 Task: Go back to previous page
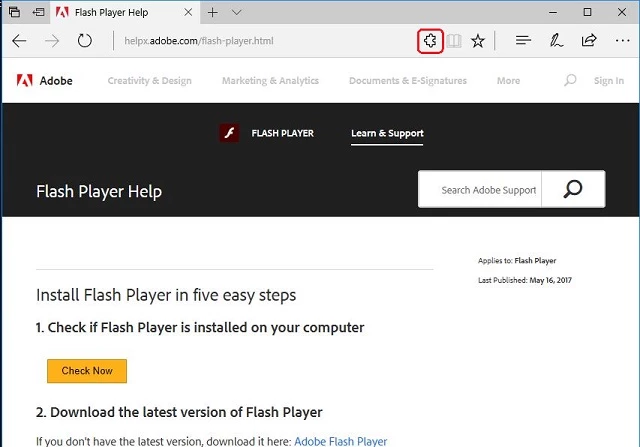pyautogui.click(x=19, y=41)
